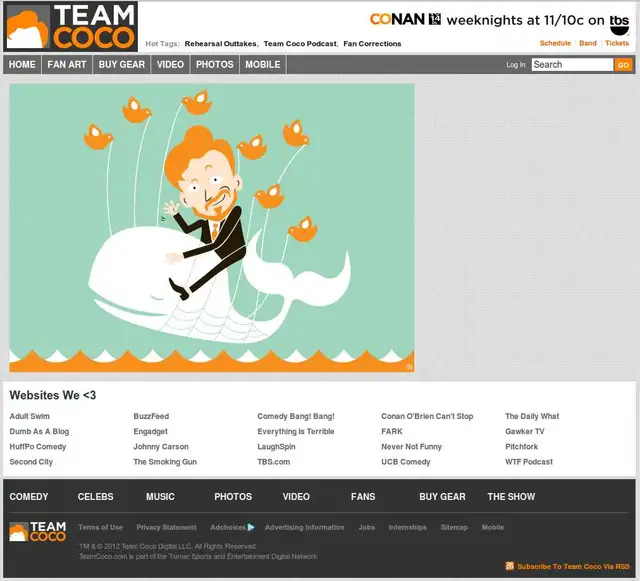Open Conan O'Brien Can't Stop link

point(427,416)
